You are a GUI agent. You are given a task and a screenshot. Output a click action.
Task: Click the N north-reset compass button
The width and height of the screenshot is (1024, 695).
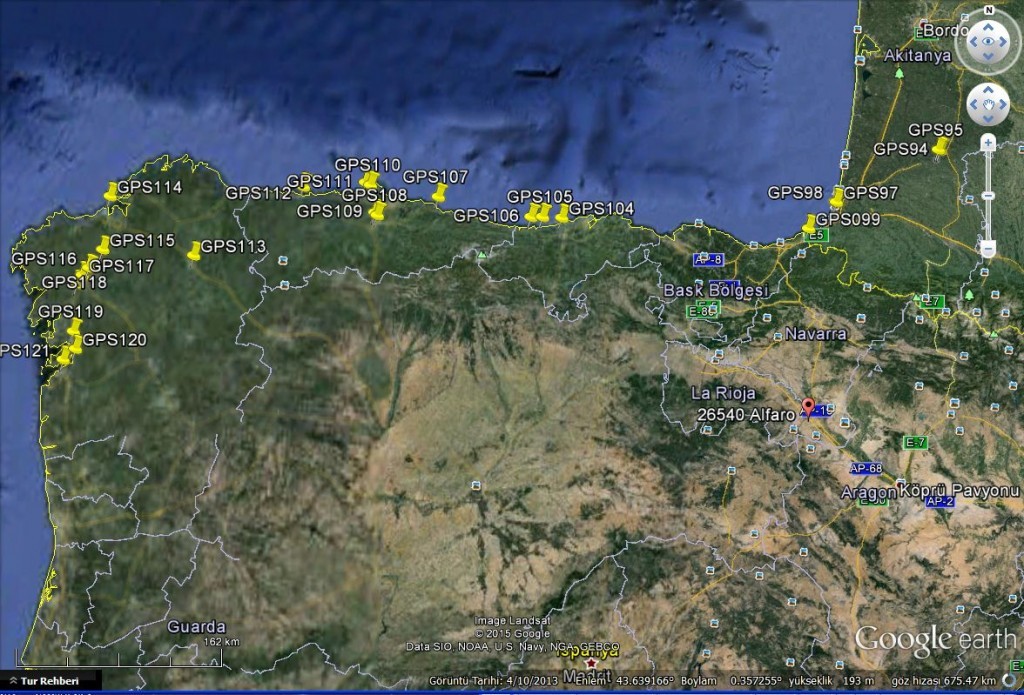988,11
